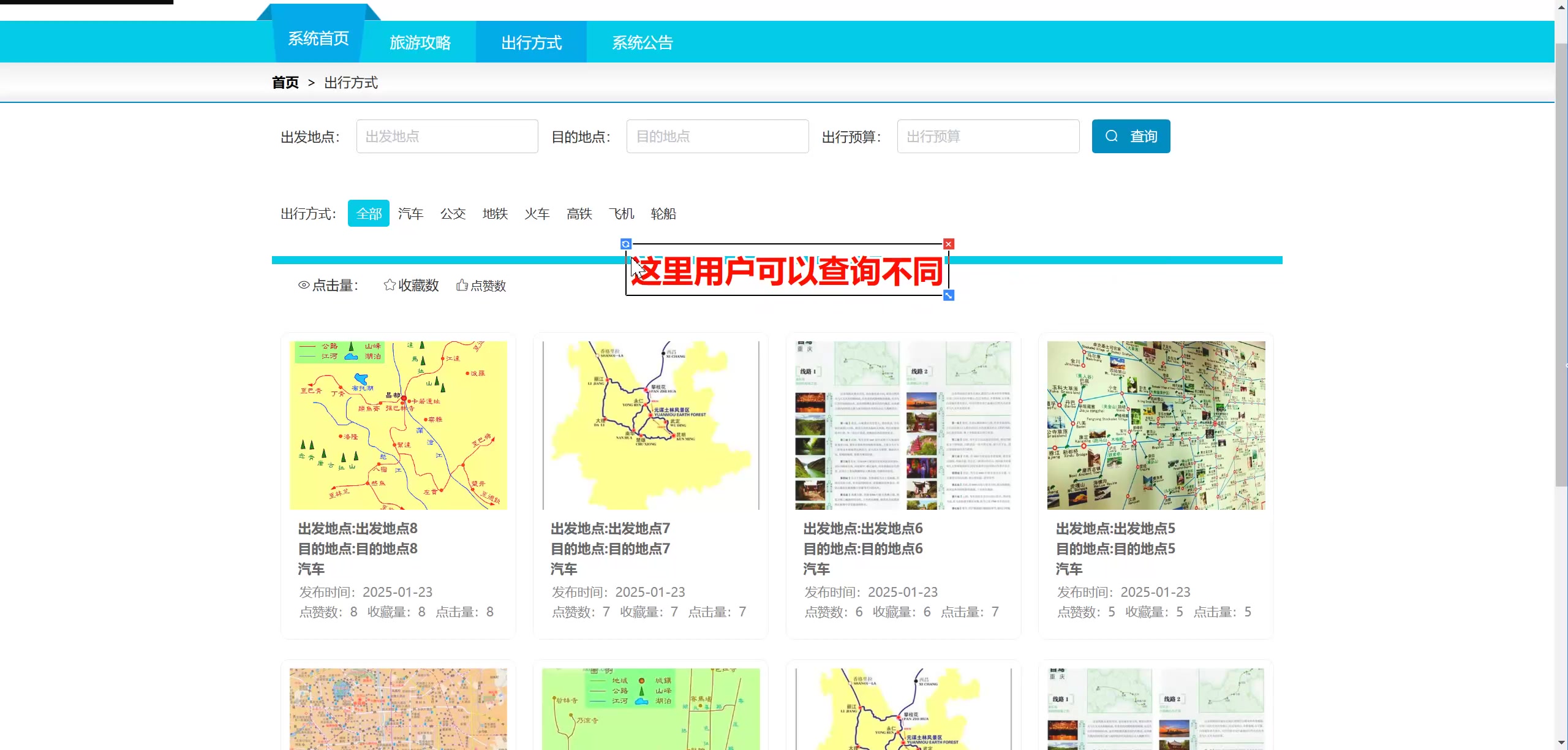Sort by 点击量 label
This screenshot has width=1568, height=750.
point(335,286)
